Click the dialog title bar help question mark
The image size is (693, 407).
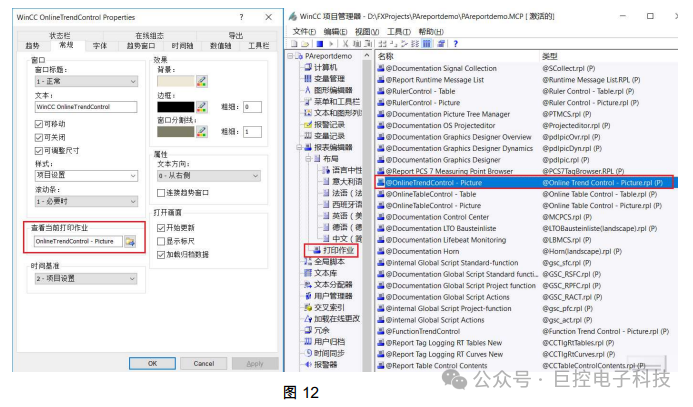pyautogui.click(x=241, y=17)
